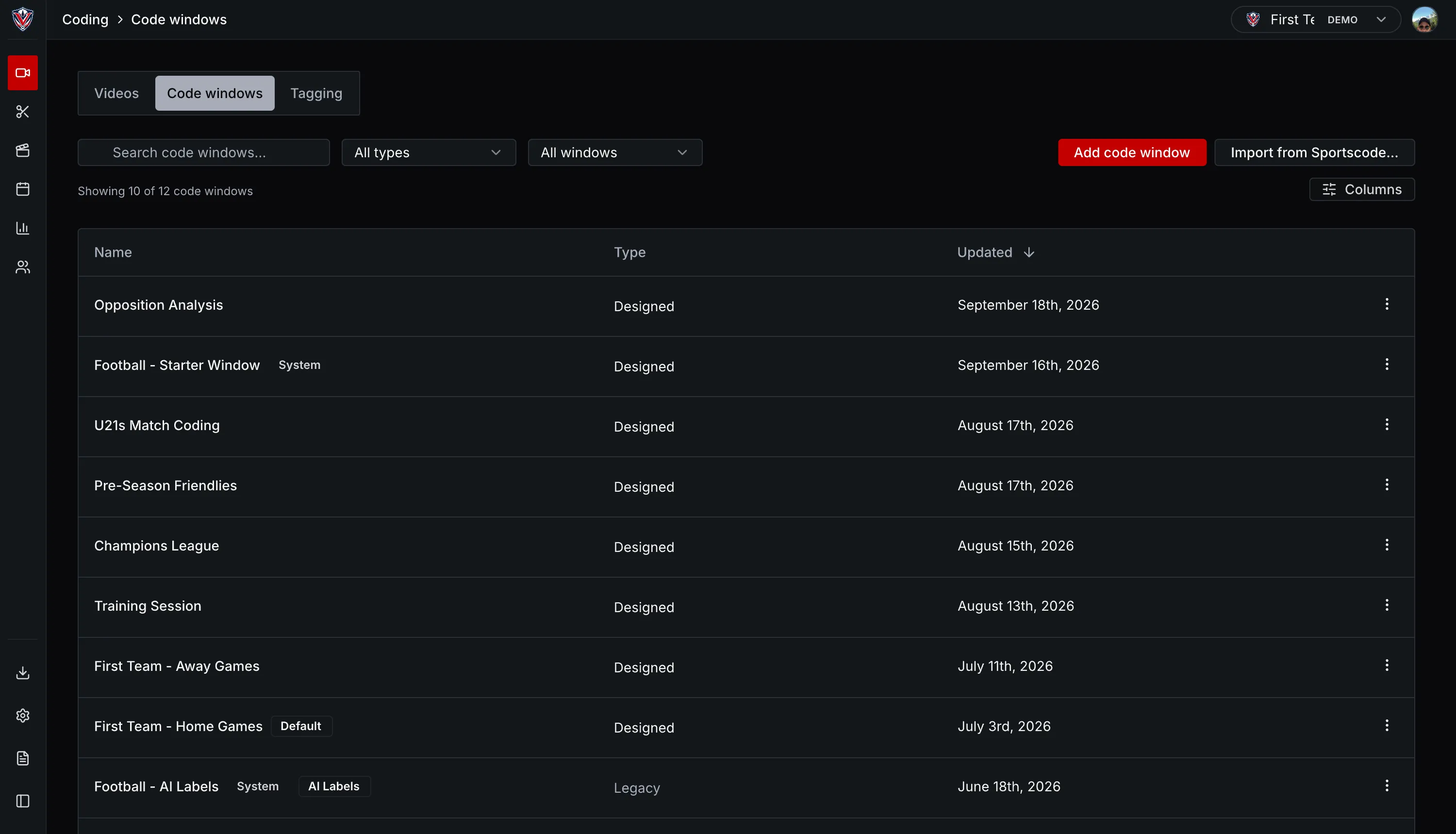Viewport: 1456px width, 834px height.
Task: Open First Team - Home Games row
Action: pyautogui.click(x=746, y=728)
